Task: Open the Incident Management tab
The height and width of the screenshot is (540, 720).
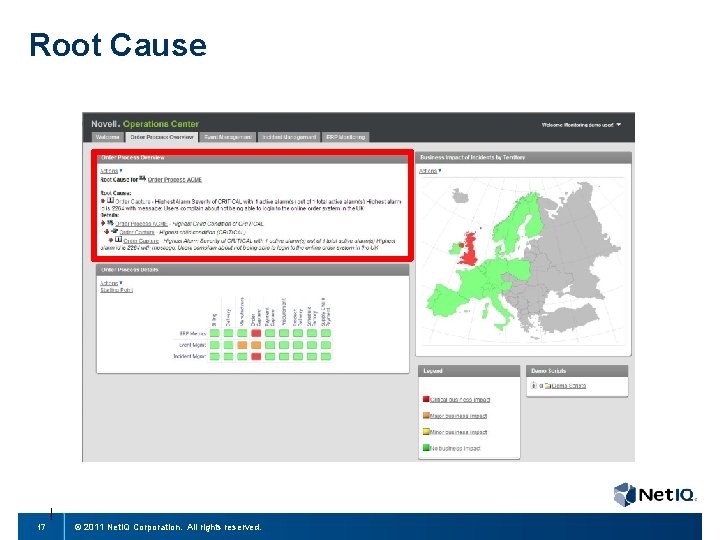Action: pyautogui.click(x=289, y=137)
